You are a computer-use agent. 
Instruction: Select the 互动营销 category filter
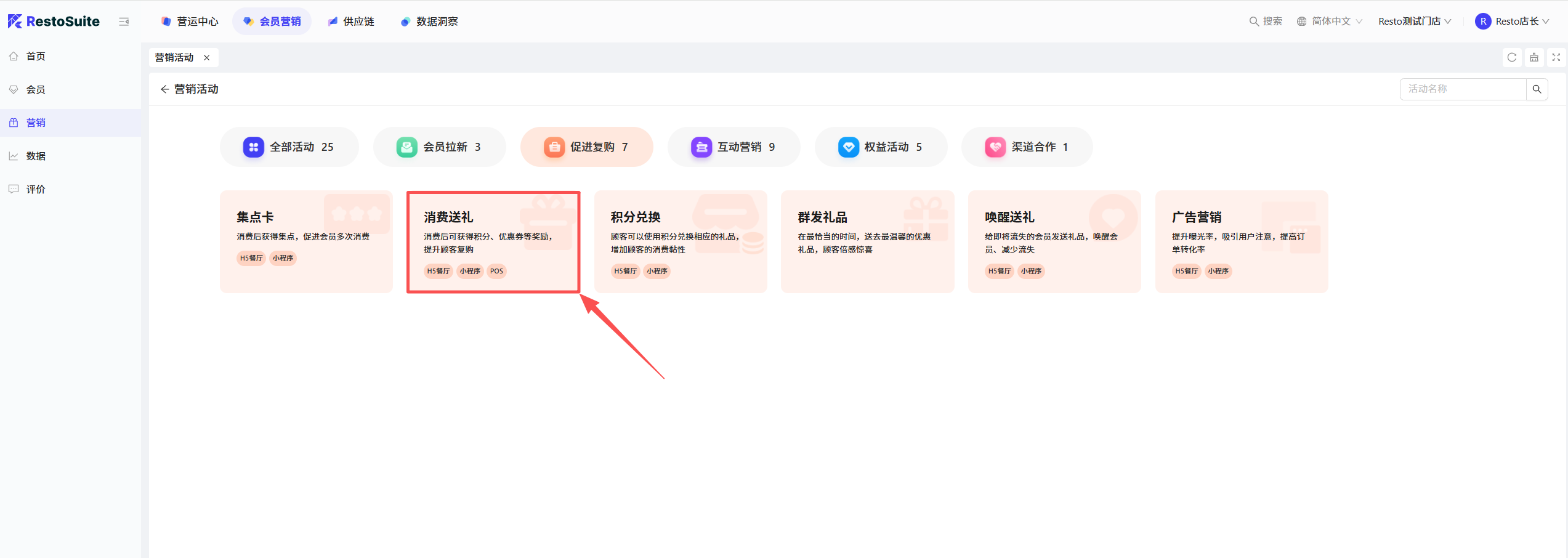point(733,147)
